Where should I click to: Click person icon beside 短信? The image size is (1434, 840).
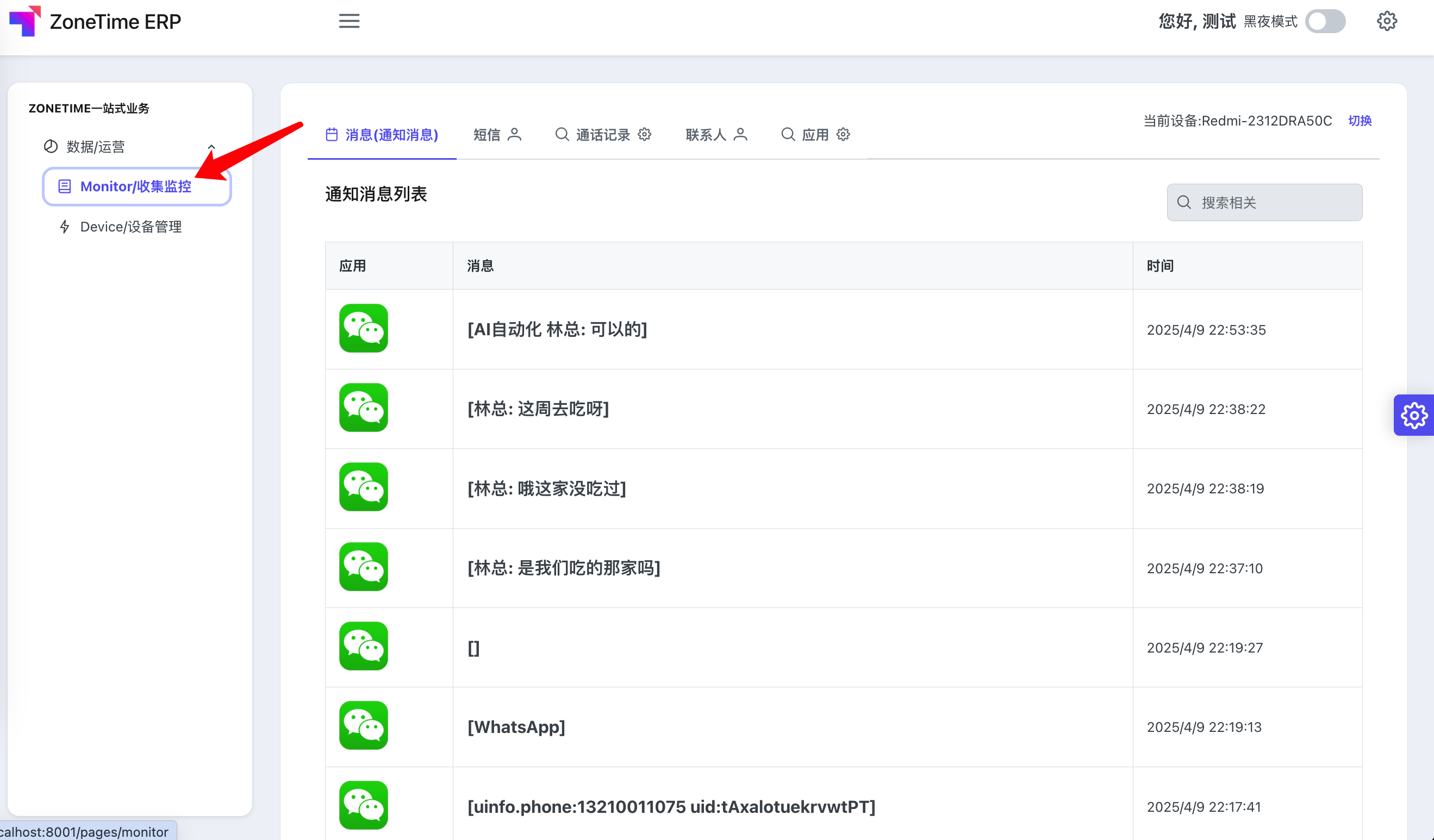pyautogui.click(x=514, y=134)
